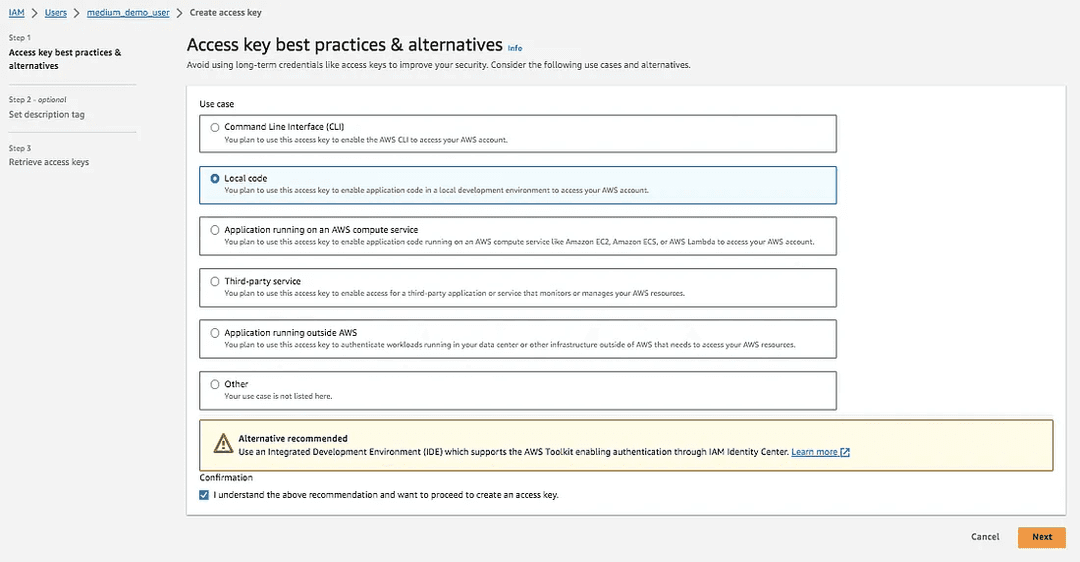Click the 'Create access key' breadcrumb text
The width and height of the screenshot is (1080, 562).
(226, 12)
